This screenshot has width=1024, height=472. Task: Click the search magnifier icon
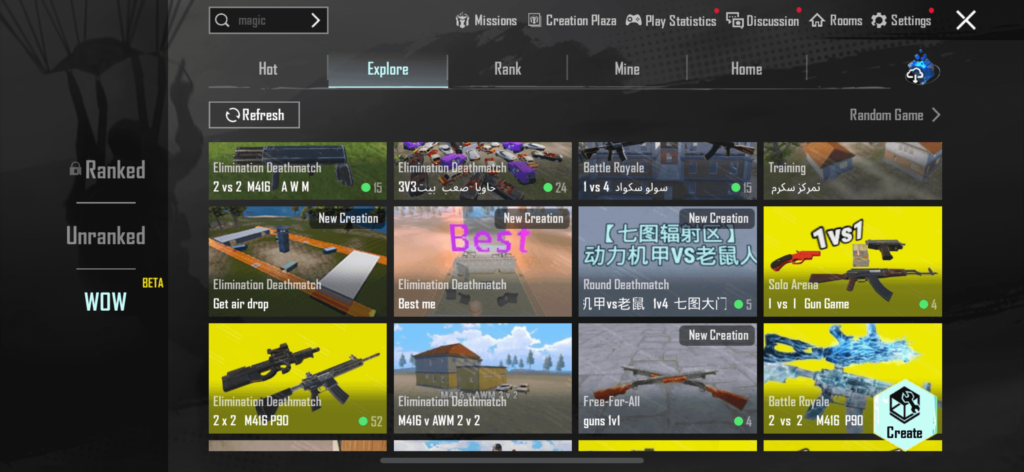(x=222, y=21)
